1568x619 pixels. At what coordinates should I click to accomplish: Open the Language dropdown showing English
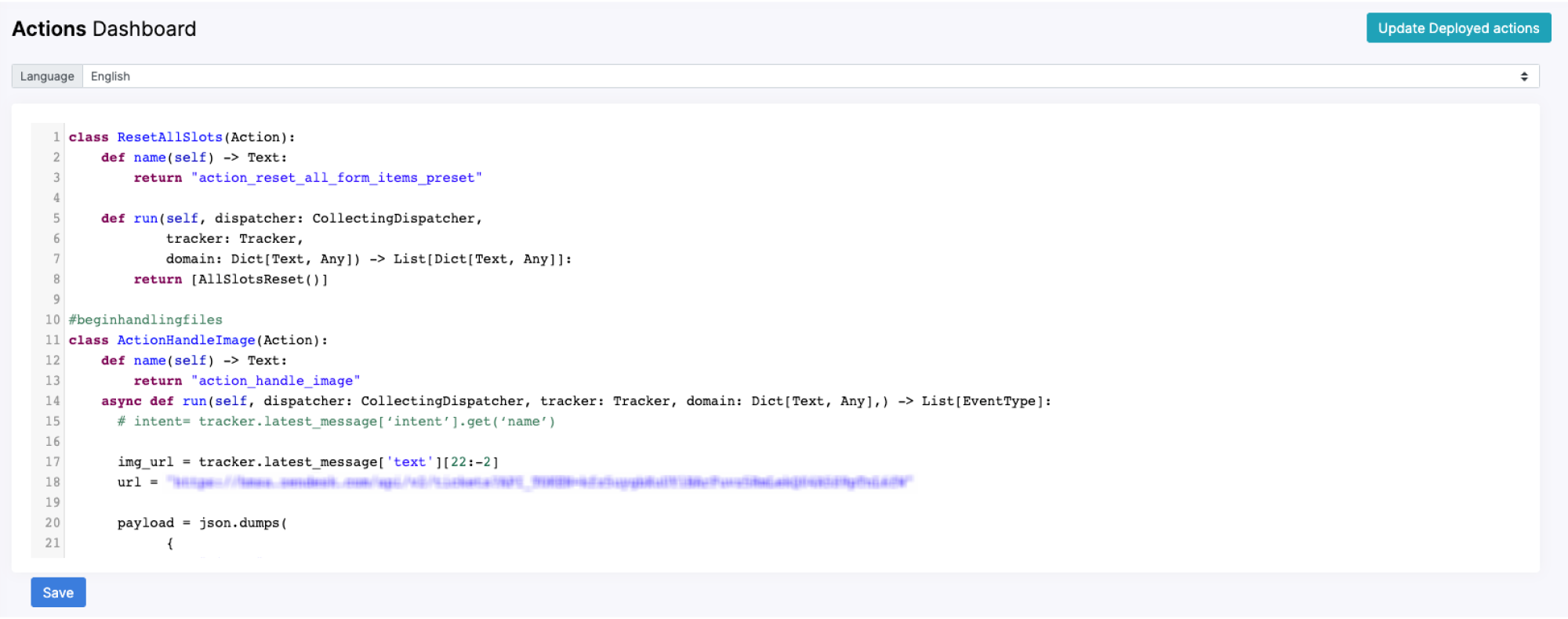pos(811,76)
